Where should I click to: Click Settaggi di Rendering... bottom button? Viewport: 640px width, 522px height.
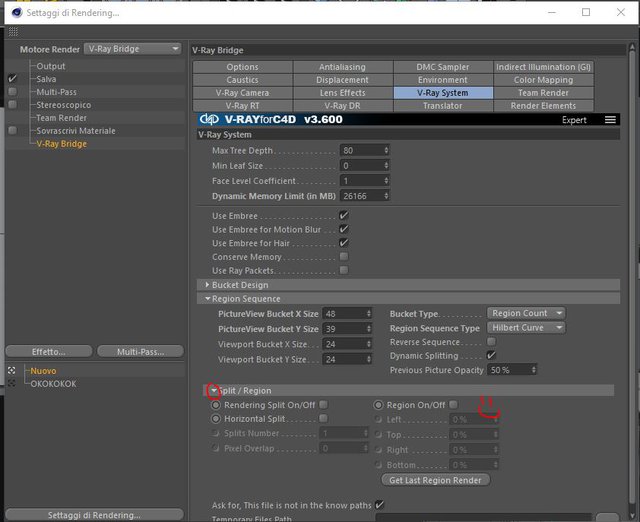[x=94, y=515]
